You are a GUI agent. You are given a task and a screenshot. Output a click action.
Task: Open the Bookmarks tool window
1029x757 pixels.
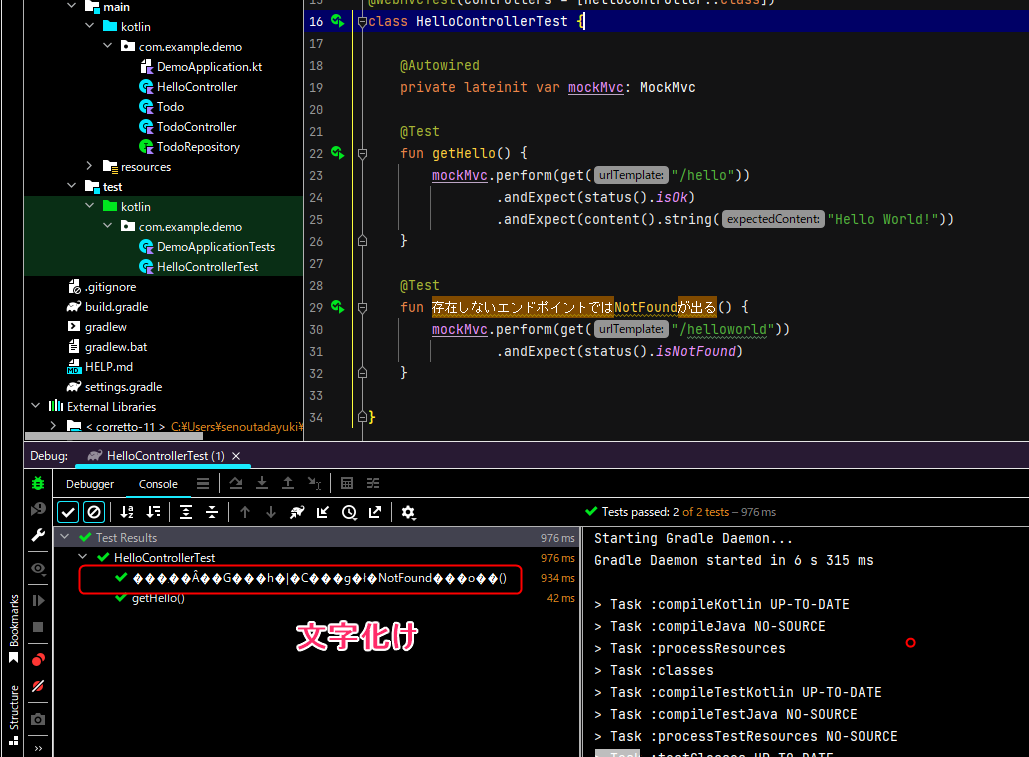coord(14,628)
